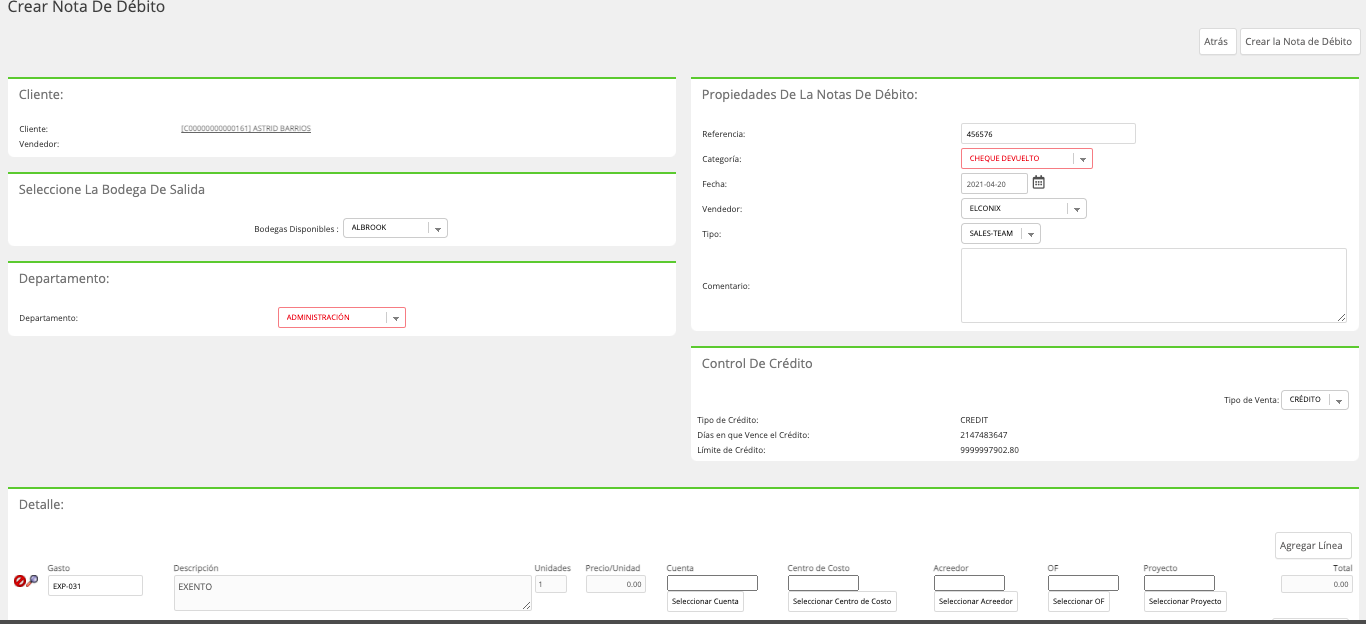Click the red remove line icon
The width and height of the screenshot is (1366, 624).
(20, 581)
